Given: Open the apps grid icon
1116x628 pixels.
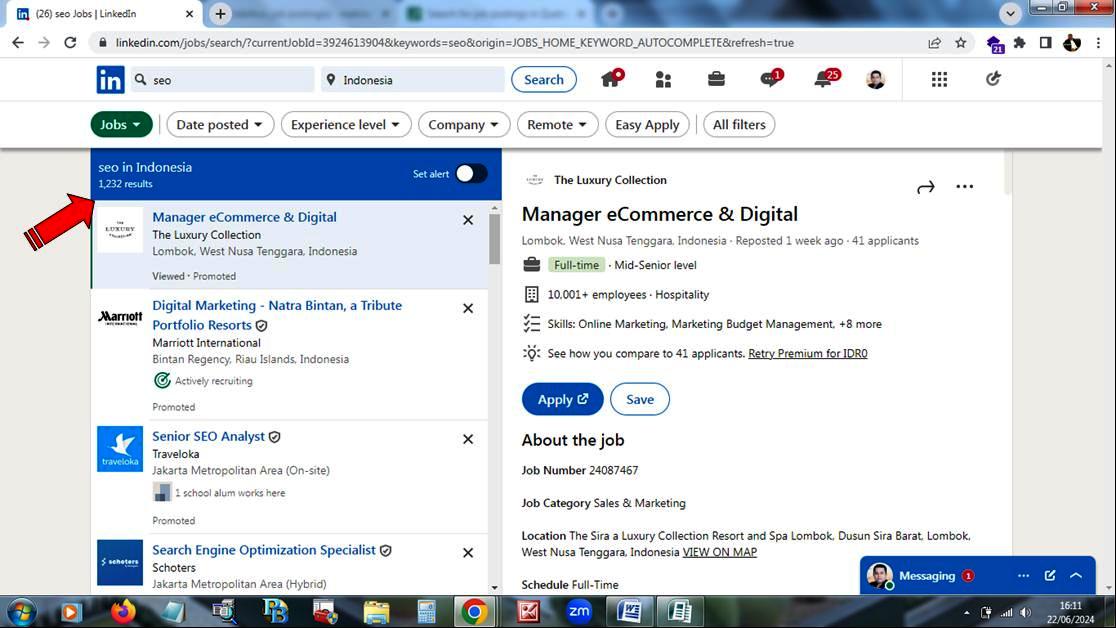Looking at the screenshot, I should (x=939, y=80).
